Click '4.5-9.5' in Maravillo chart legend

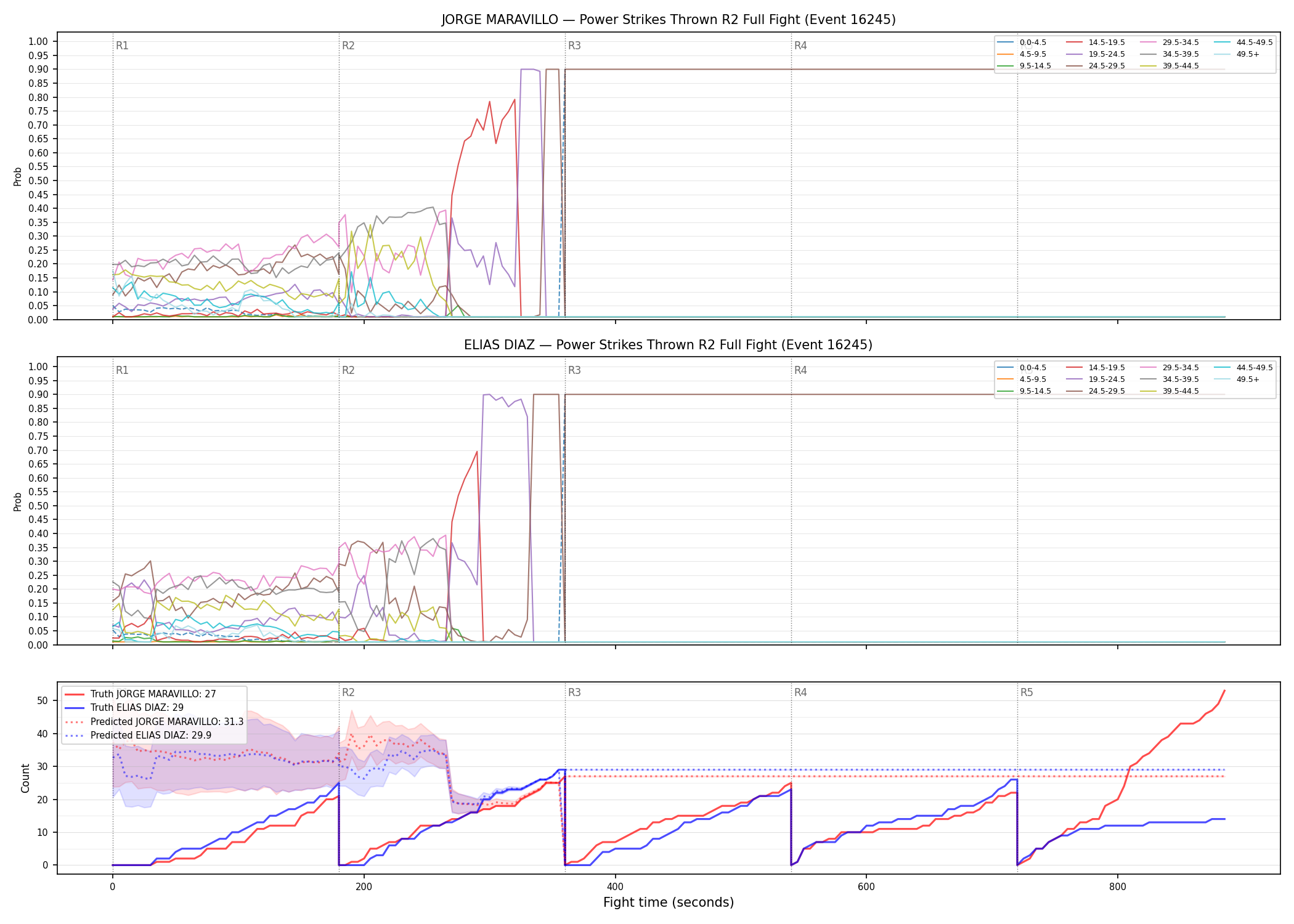(1033, 54)
